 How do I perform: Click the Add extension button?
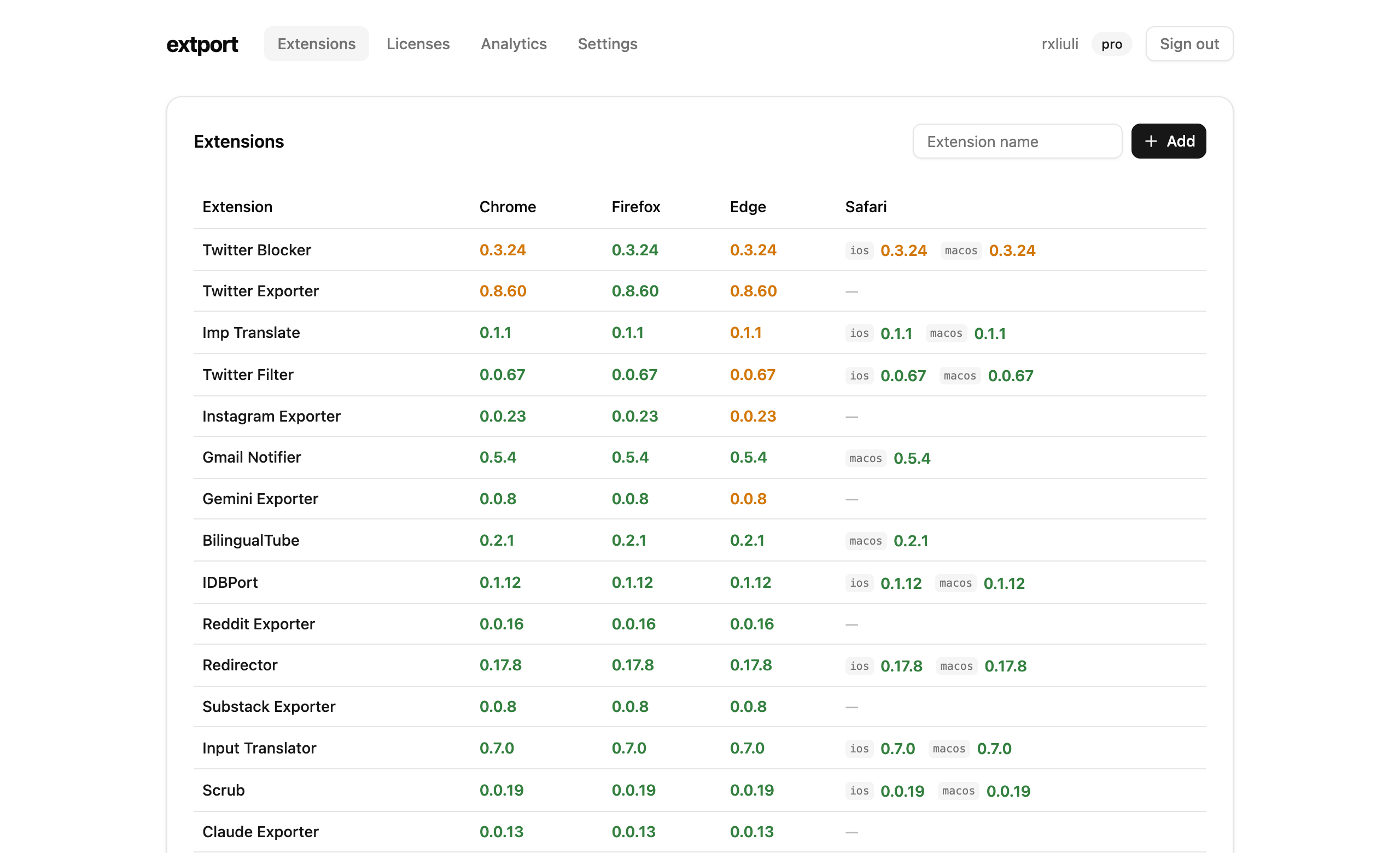pos(1168,141)
